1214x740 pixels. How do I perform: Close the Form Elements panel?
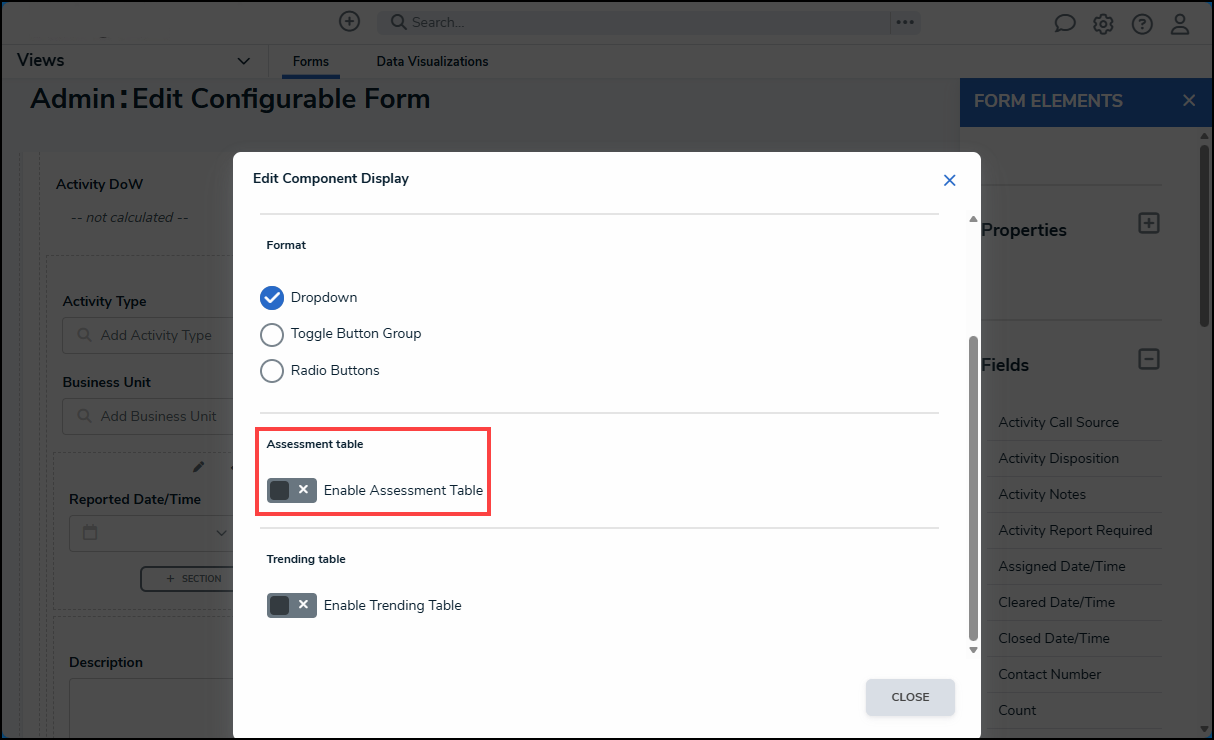(x=1189, y=101)
